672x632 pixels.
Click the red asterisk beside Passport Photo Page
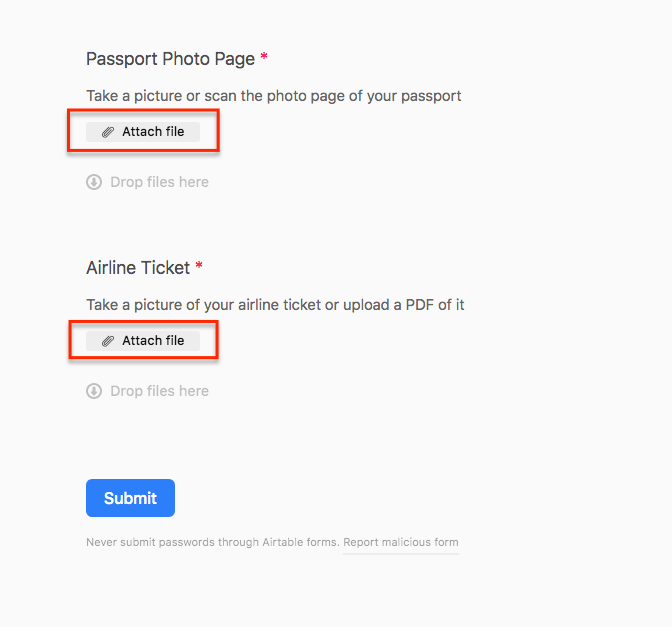[x=264, y=58]
